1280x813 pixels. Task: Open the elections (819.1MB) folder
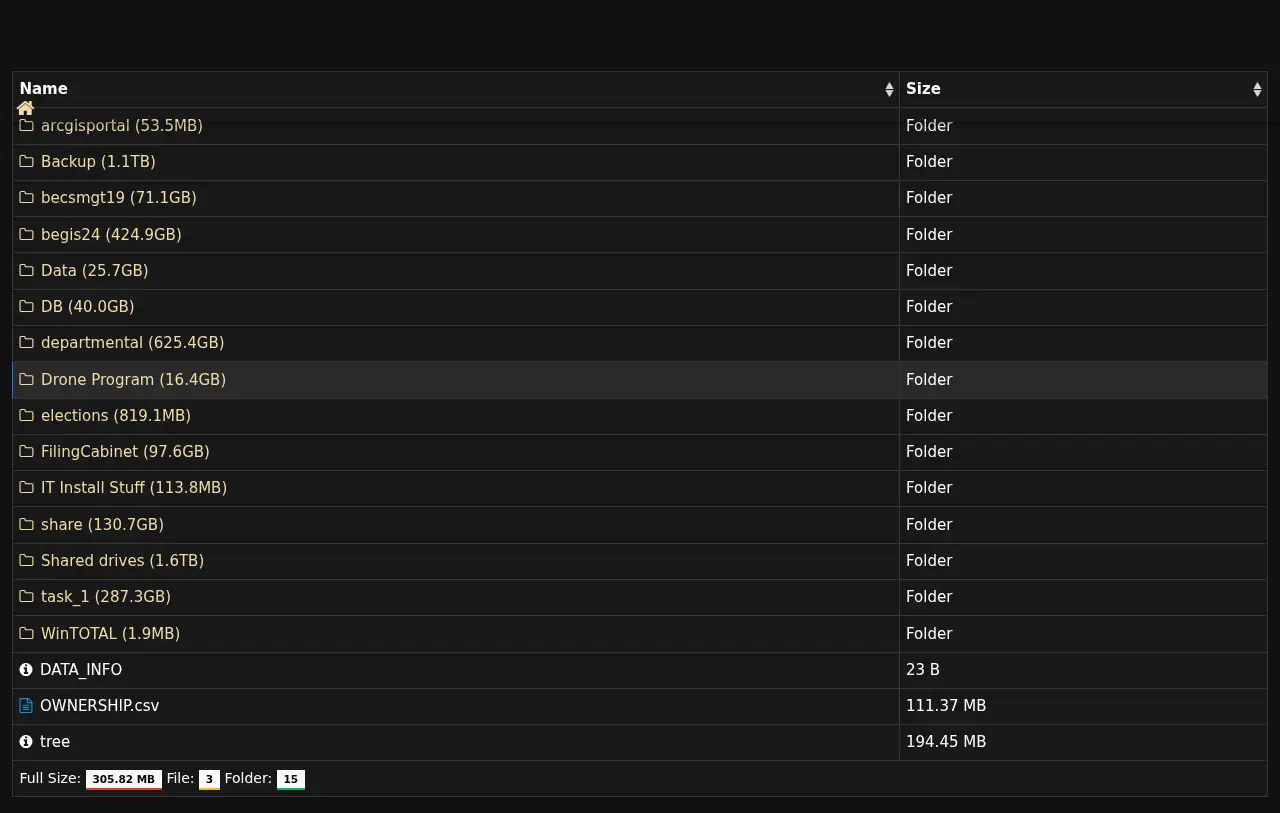pyautogui.click(x=115, y=416)
